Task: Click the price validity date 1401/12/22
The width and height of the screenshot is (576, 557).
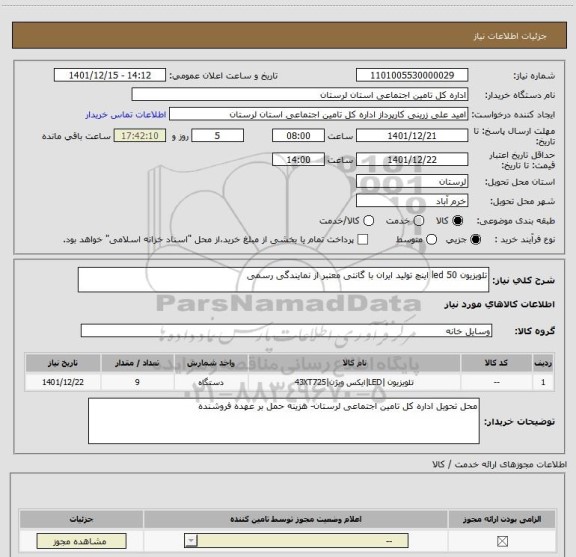Action: point(412,159)
